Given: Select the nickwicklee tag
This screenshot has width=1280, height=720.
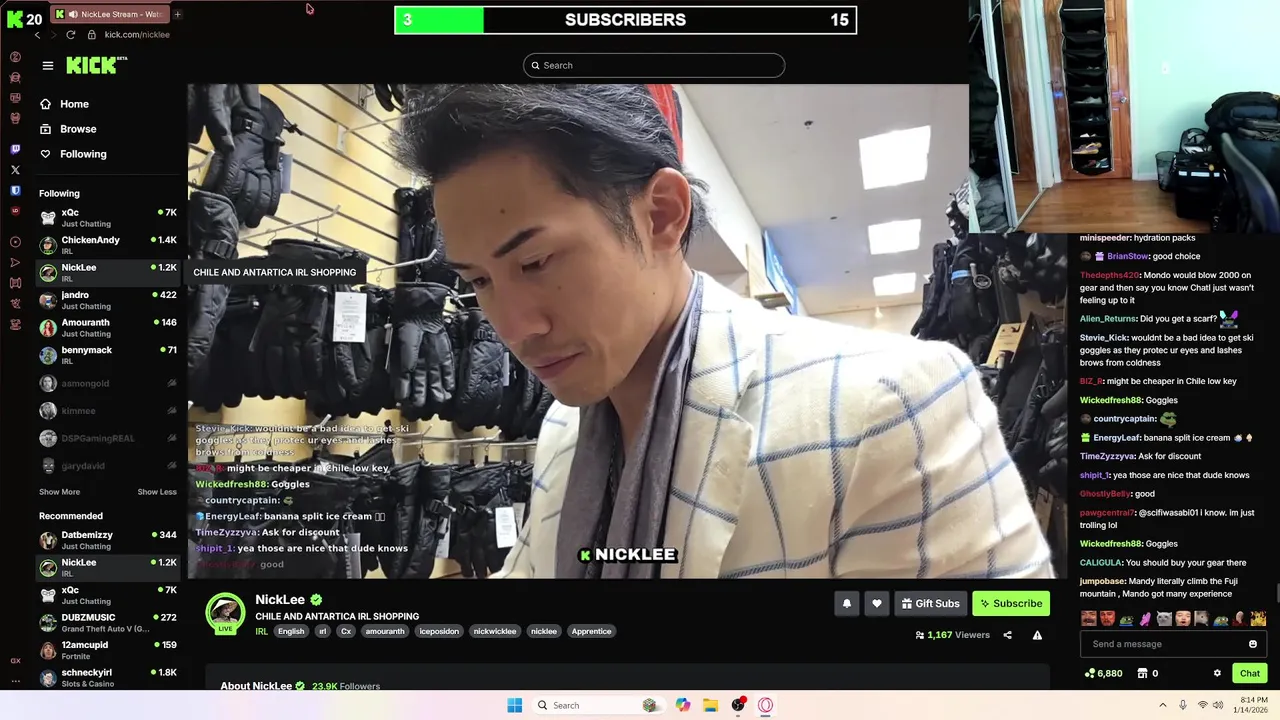Looking at the screenshot, I should coord(495,631).
